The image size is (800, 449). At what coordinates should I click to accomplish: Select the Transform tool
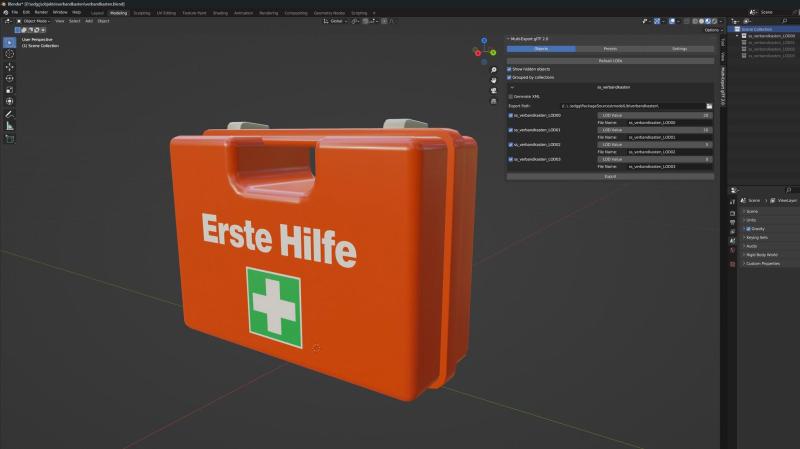[10, 102]
